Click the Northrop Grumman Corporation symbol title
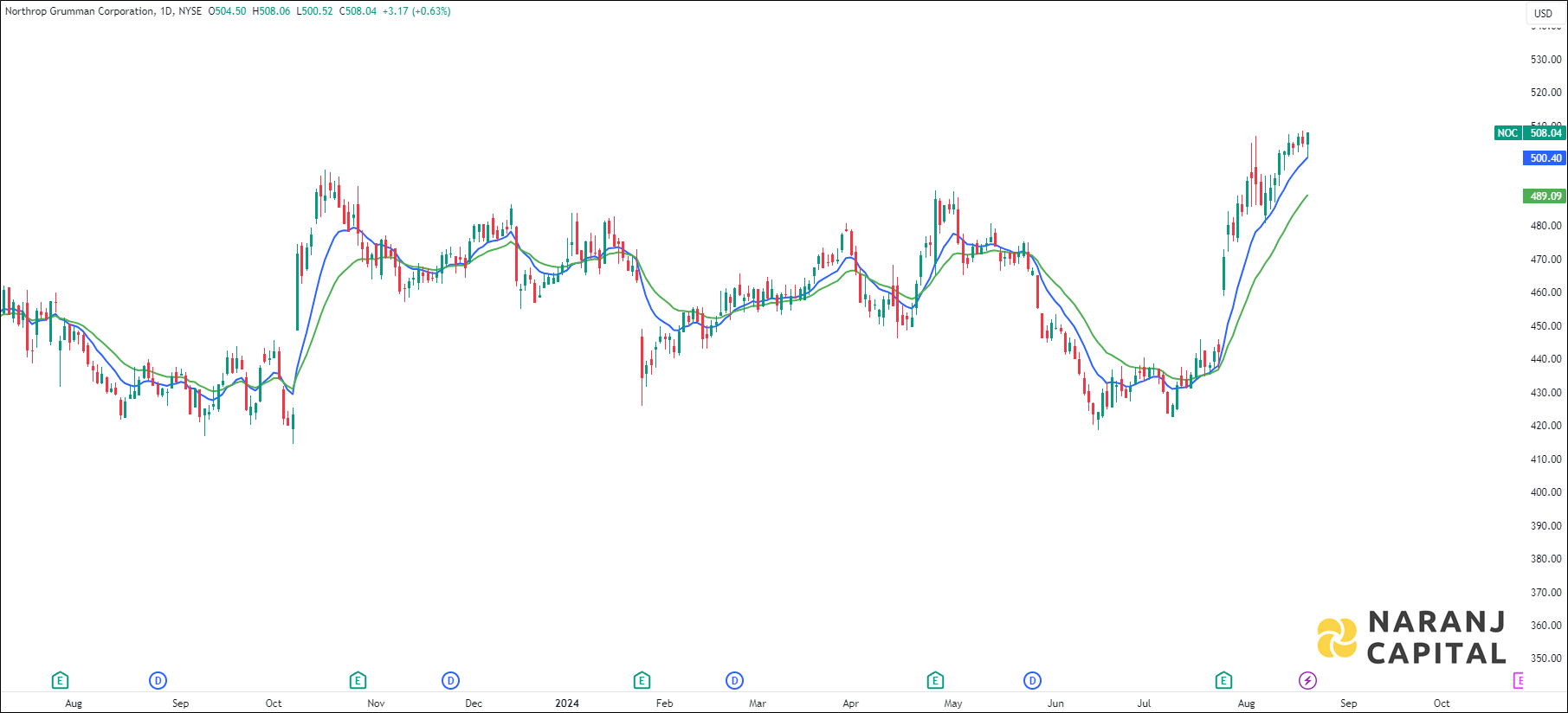 pos(81,11)
